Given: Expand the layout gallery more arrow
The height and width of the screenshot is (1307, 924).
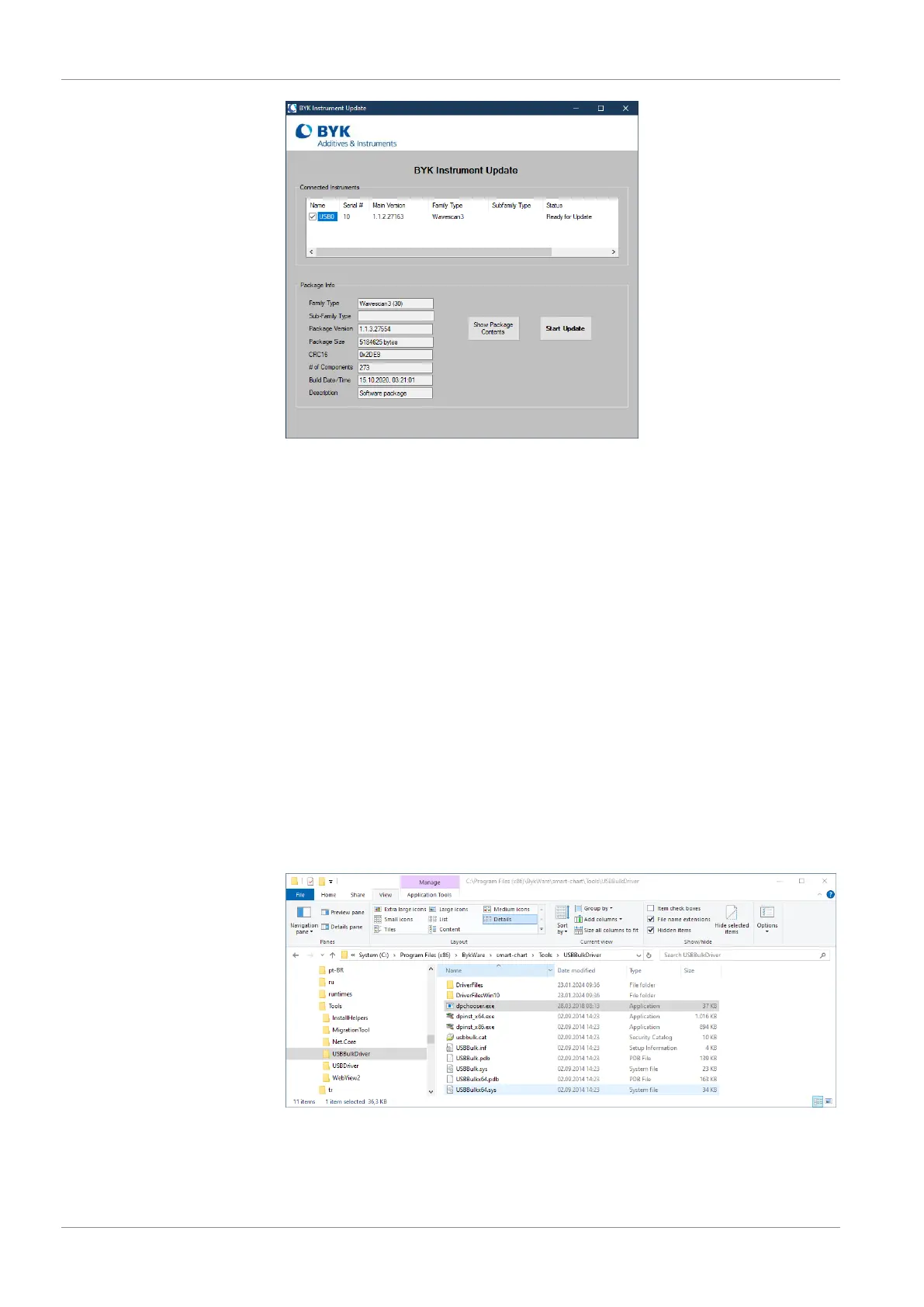Looking at the screenshot, I should click(542, 930).
